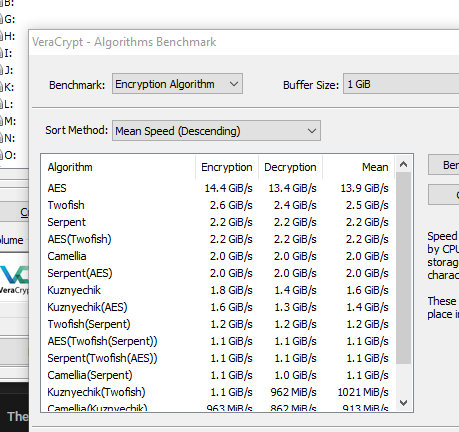Open the Sort Method dropdown
459x432 pixels.
click(x=216, y=131)
